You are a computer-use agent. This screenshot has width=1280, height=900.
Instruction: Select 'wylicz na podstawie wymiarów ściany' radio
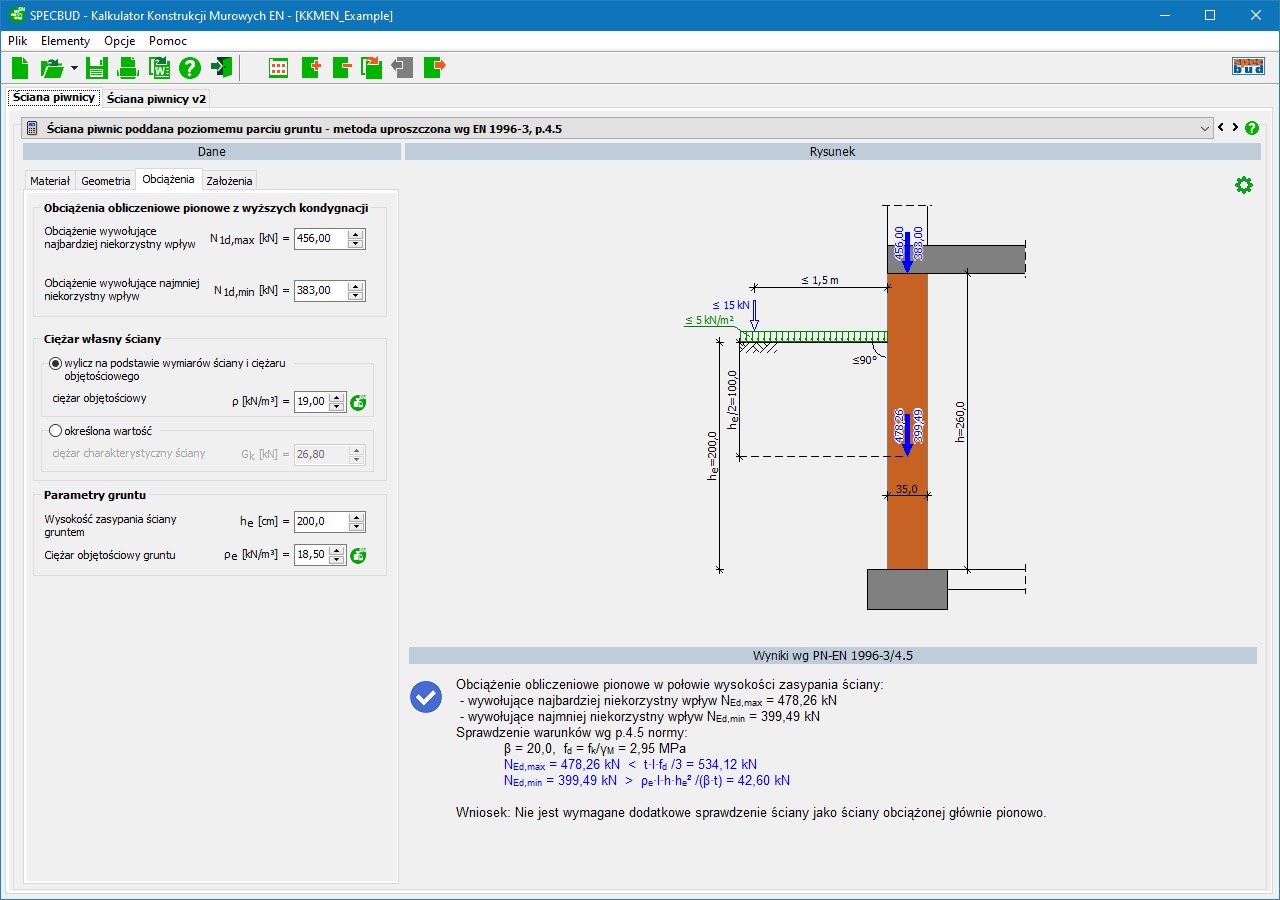56,363
